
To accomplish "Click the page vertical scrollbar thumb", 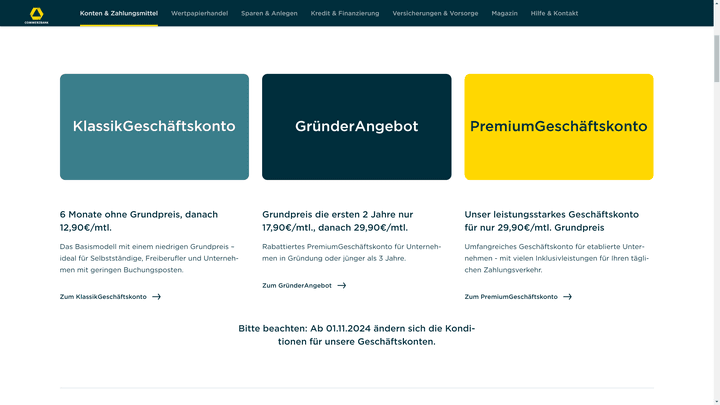I will (x=716, y=59).
